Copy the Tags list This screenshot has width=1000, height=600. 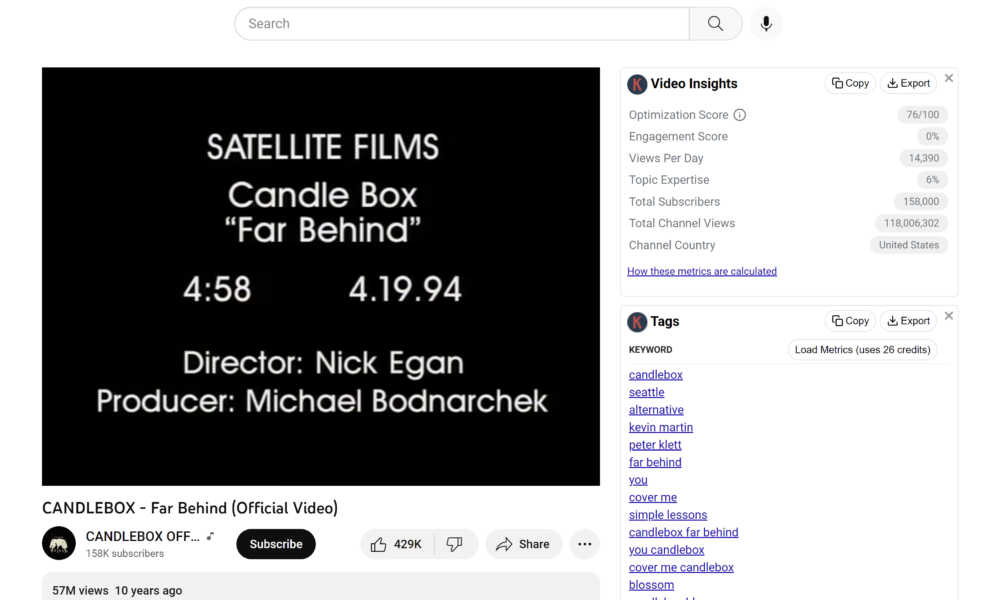click(850, 321)
